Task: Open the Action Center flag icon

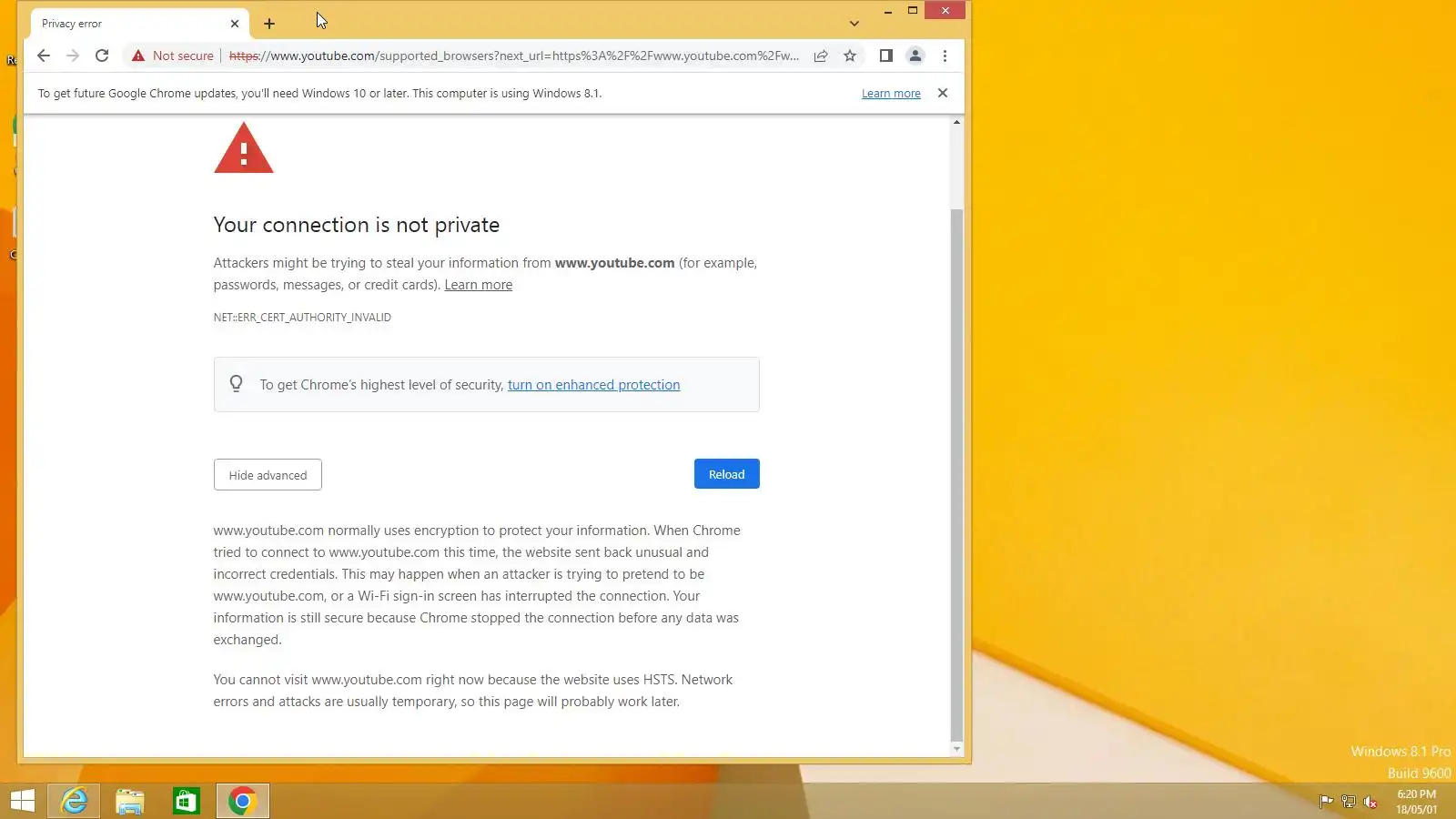Action: [1326, 802]
